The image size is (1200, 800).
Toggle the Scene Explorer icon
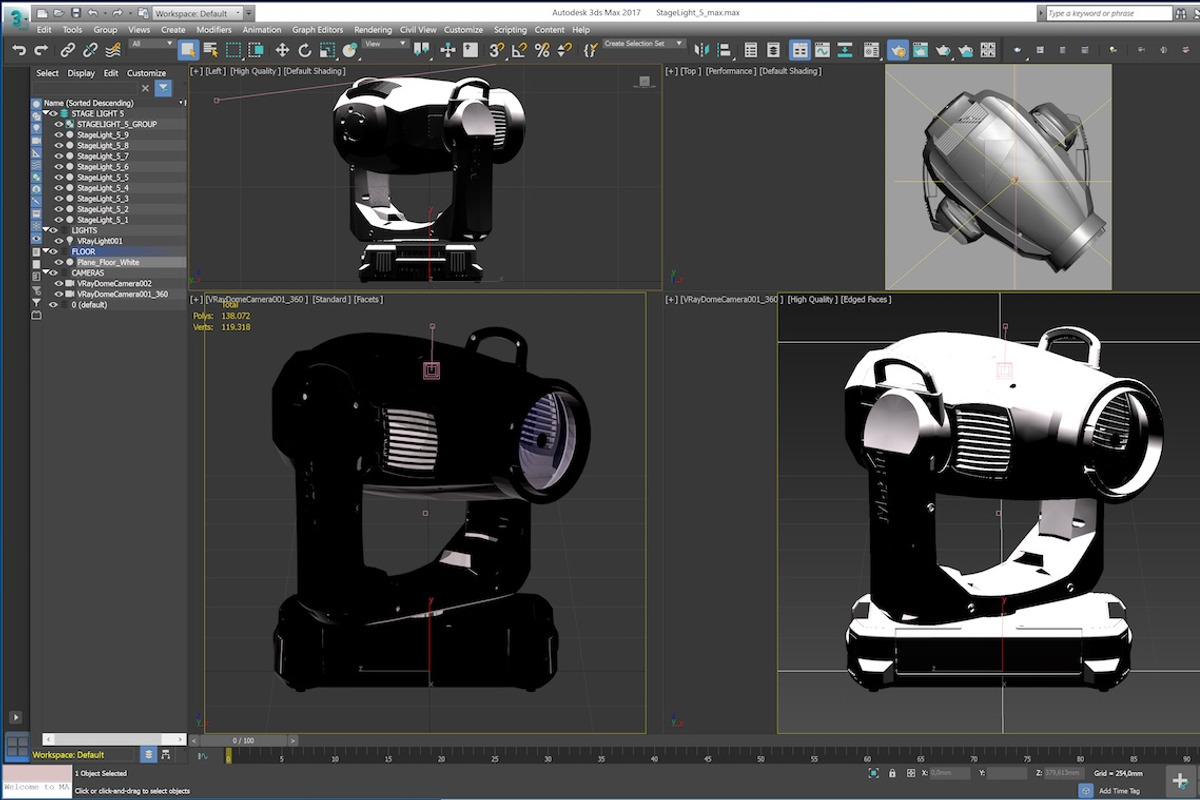coord(751,50)
